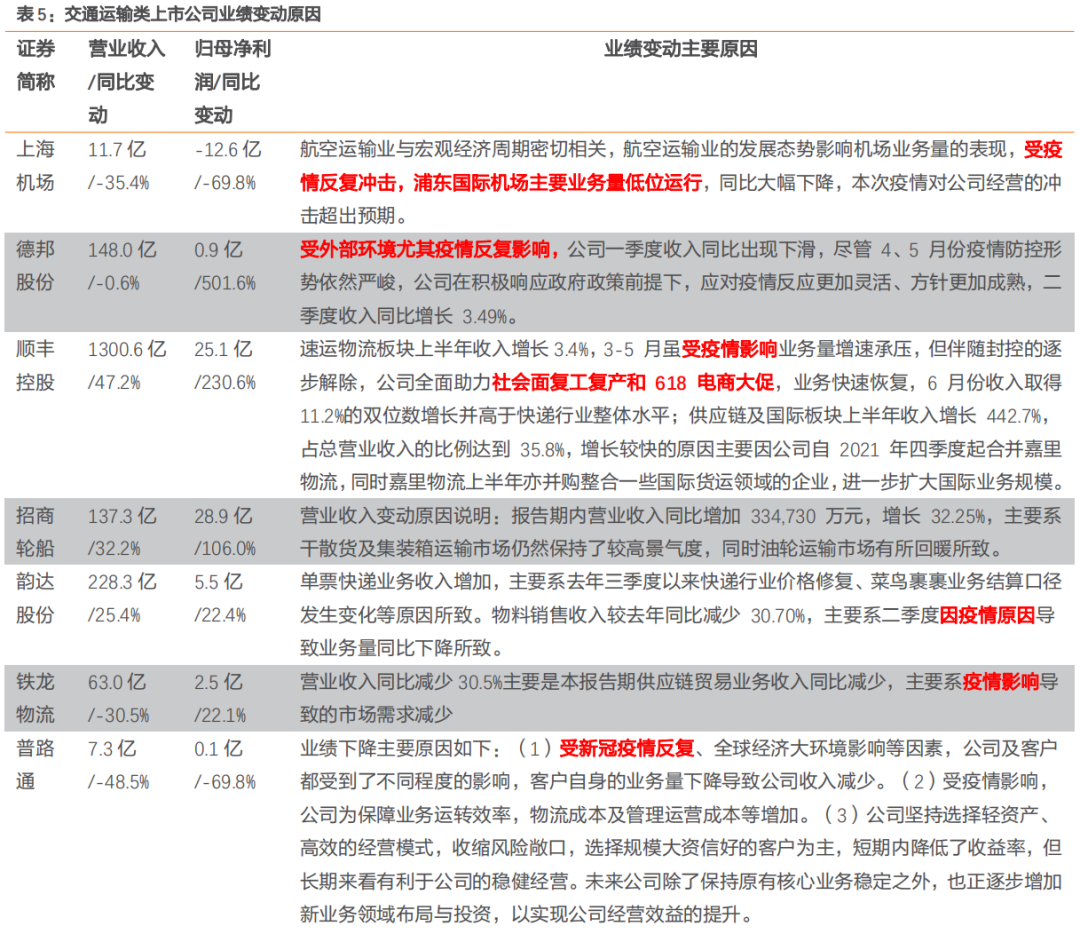Click percentage /22.1%

[x=220, y=716]
